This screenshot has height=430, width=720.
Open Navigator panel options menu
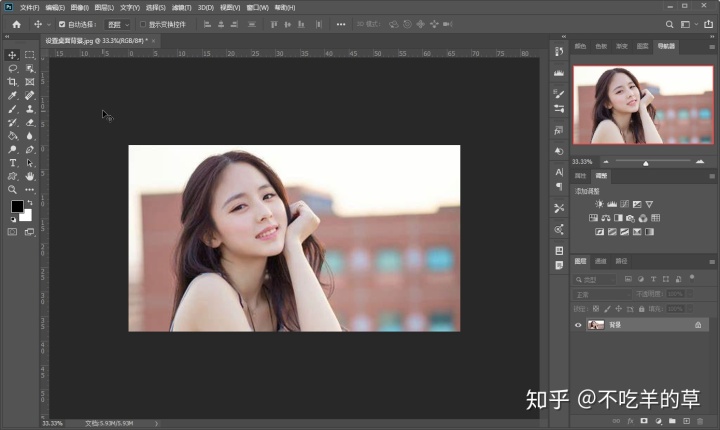(x=712, y=47)
